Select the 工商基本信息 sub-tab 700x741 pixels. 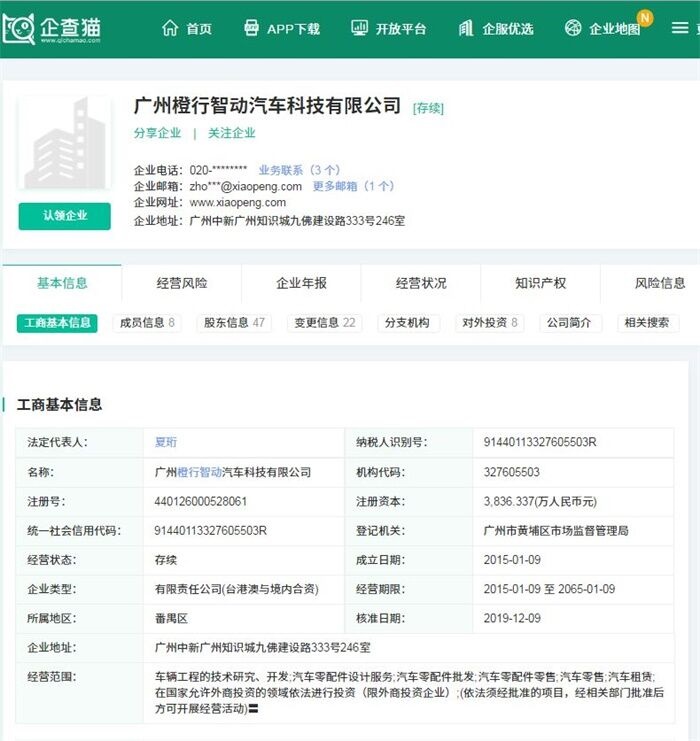tap(57, 323)
